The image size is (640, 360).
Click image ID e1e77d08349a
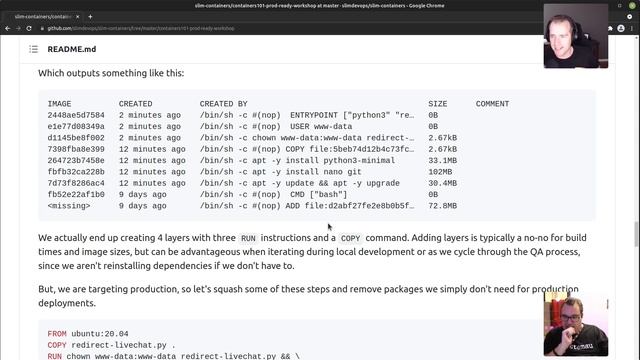[x=76, y=127]
